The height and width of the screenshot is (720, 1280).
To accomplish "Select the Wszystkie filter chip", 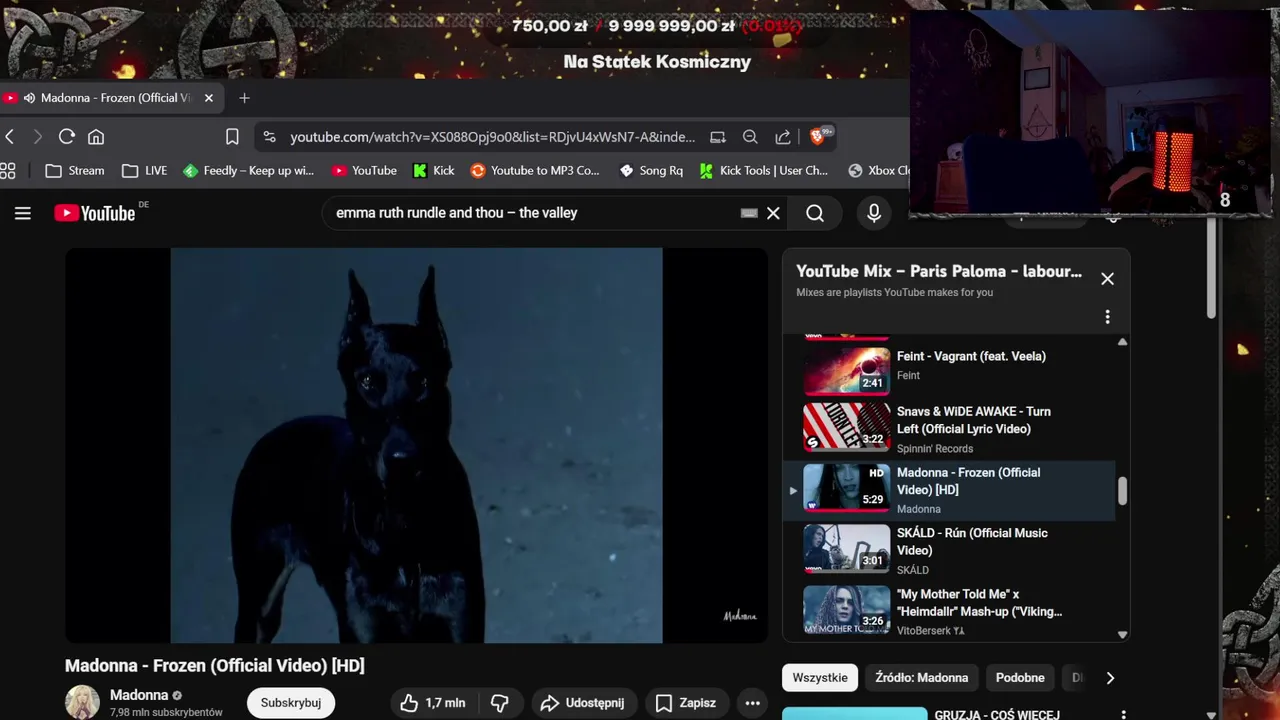I will tap(820, 678).
